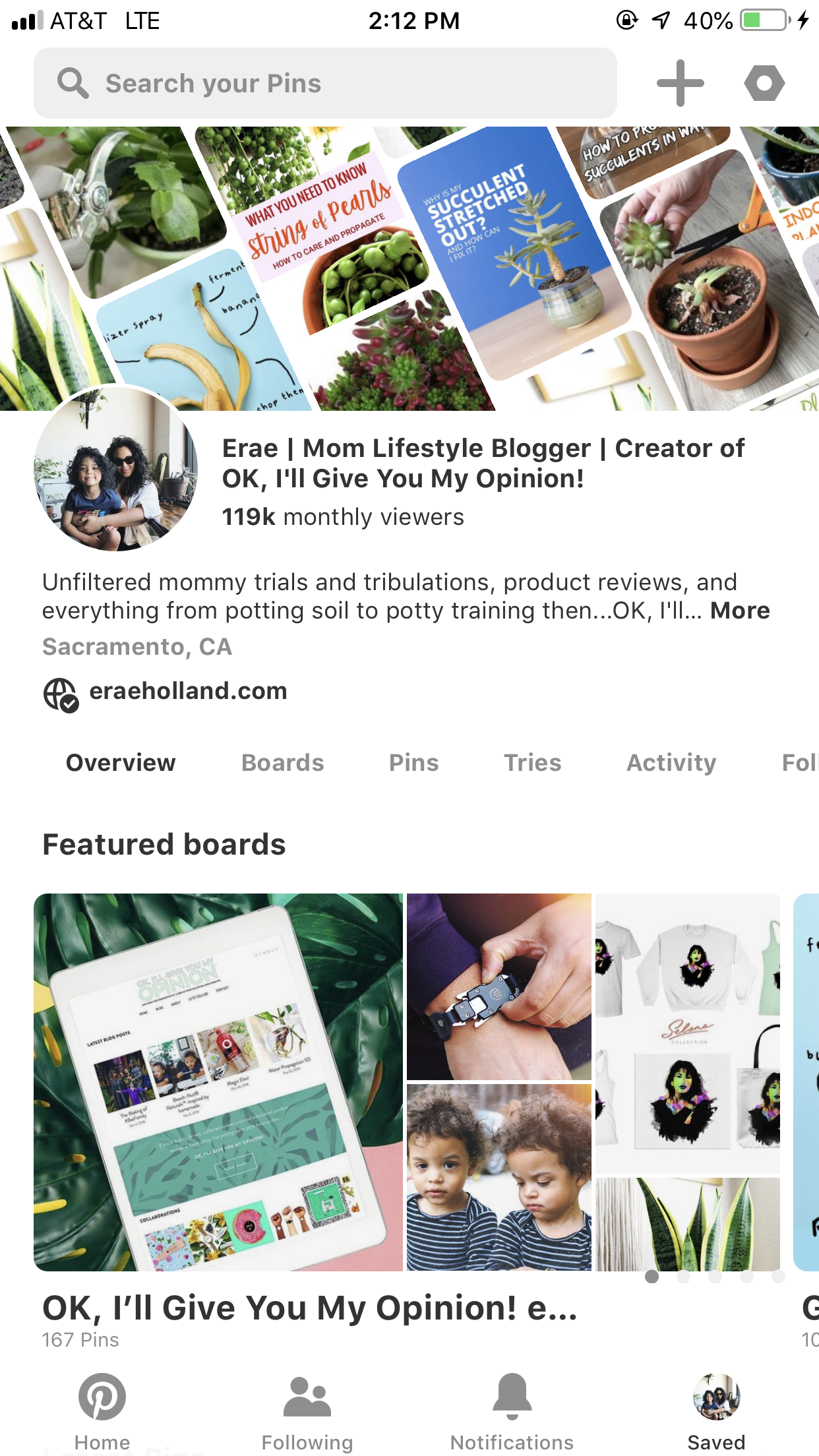Go to Home with Pinterest logo icon

click(x=102, y=1397)
